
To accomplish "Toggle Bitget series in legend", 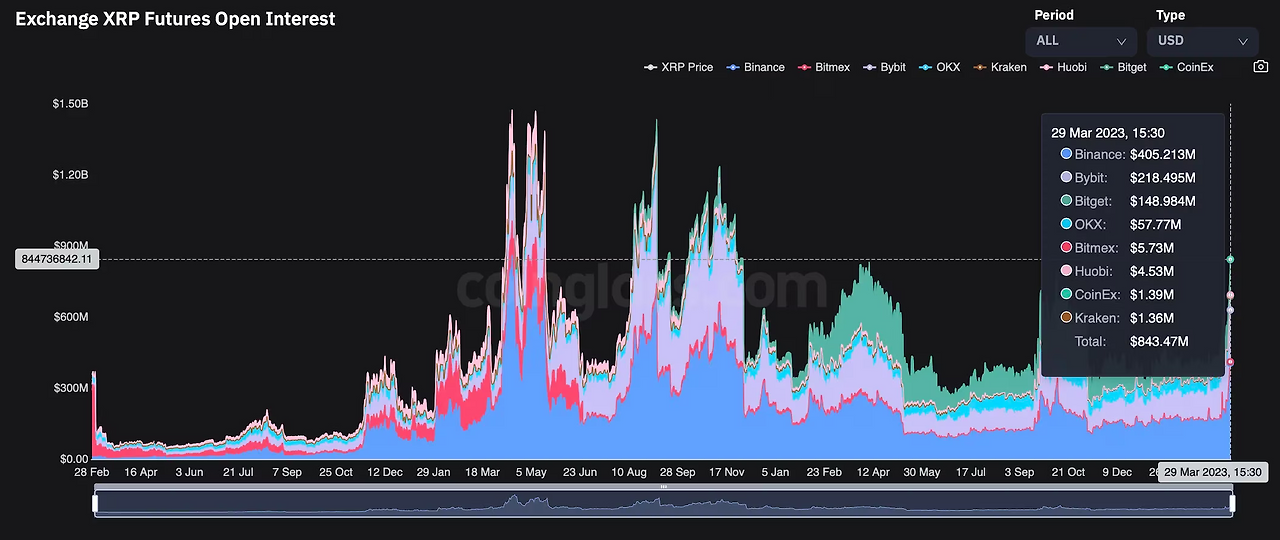I will click(1124, 67).
